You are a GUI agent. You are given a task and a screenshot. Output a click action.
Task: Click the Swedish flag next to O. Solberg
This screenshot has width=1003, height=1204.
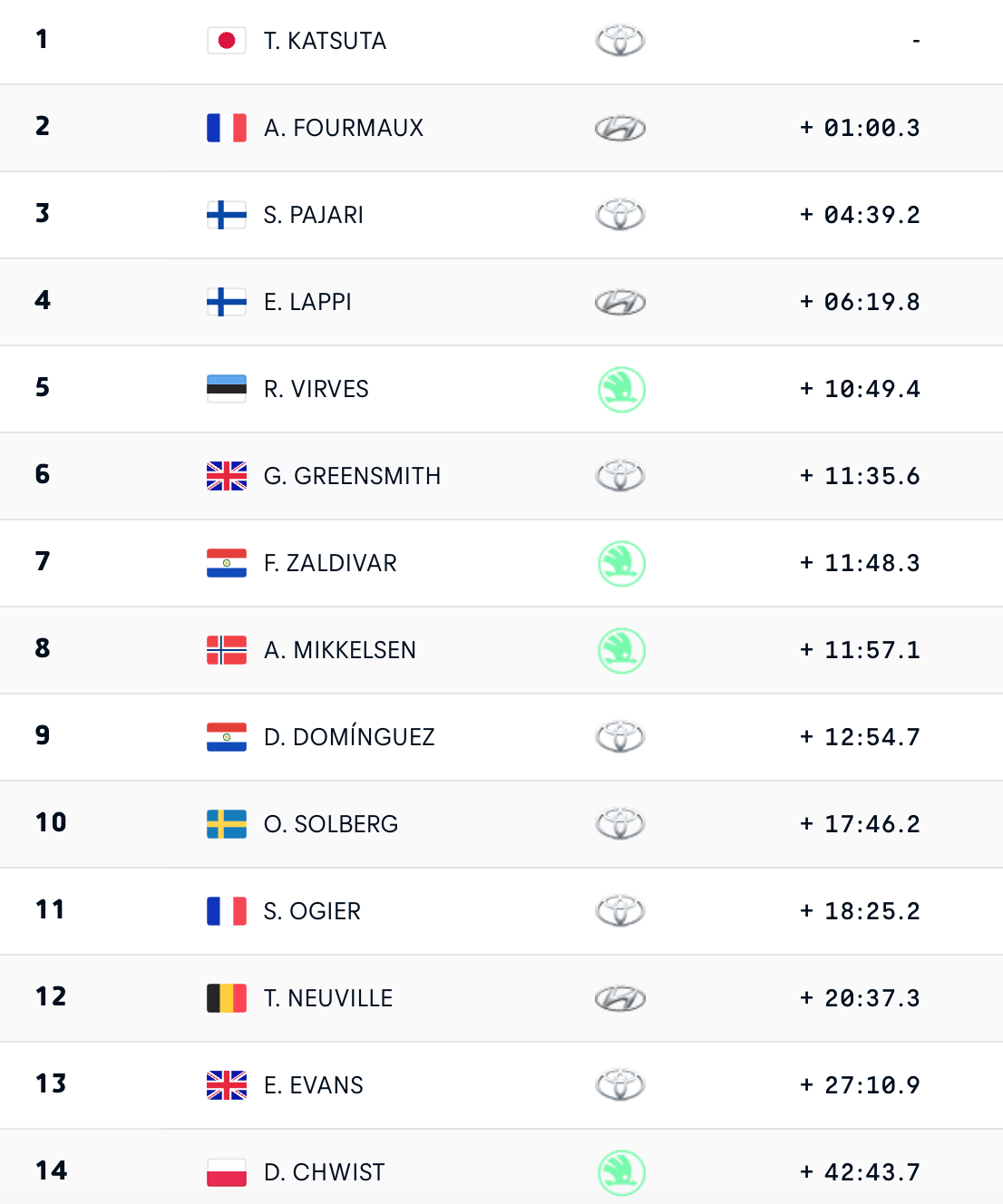(x=227, y=824)
